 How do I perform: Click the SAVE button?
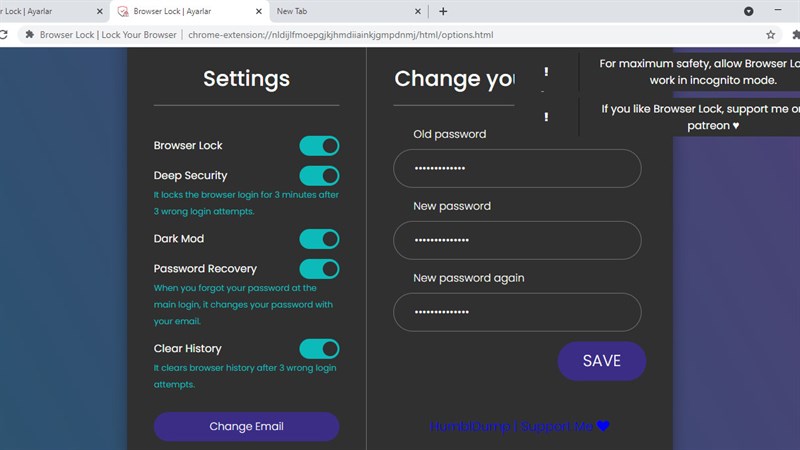602,361
